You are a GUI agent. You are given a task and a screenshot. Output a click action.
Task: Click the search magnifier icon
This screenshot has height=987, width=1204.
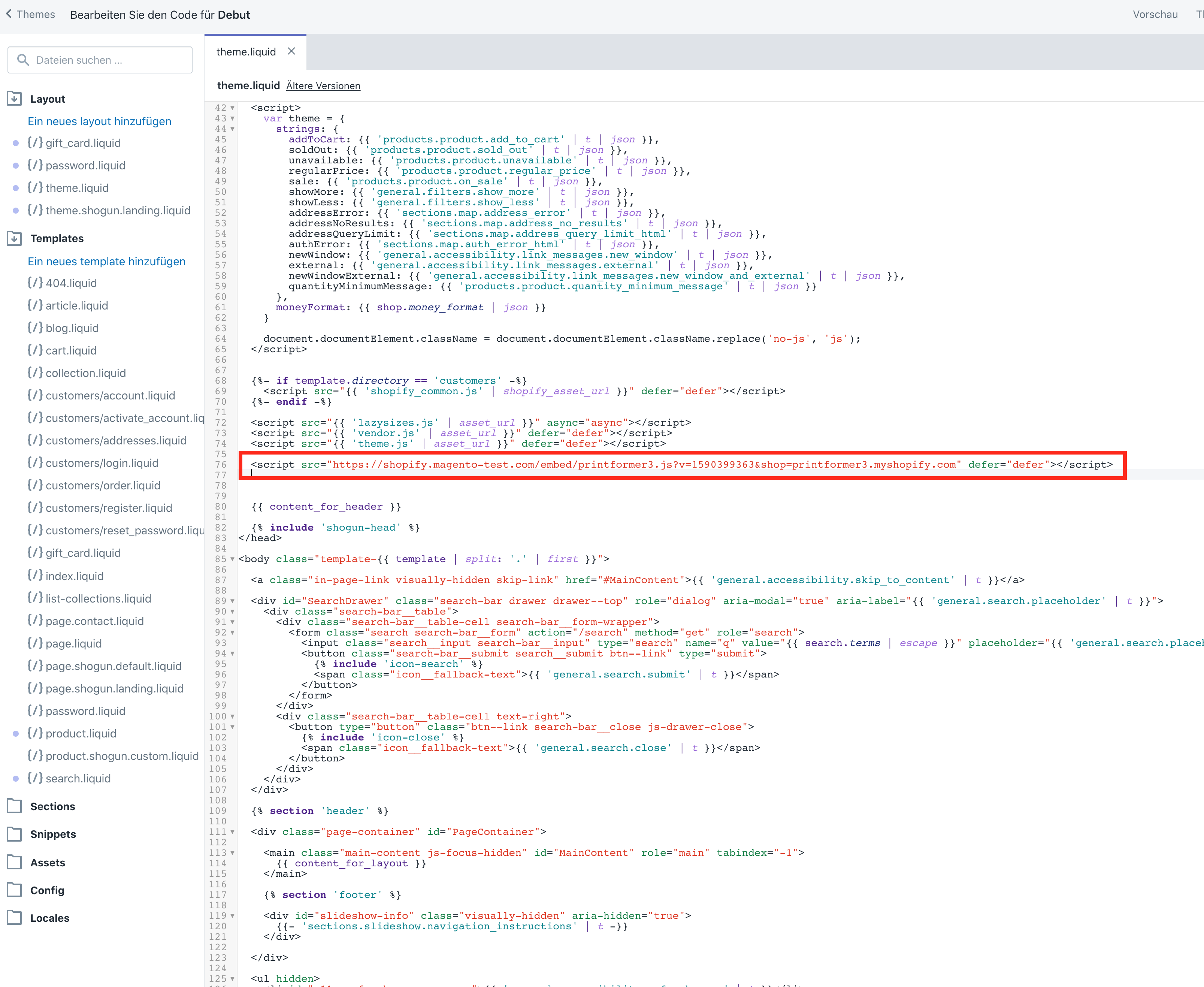coord(23,60)
